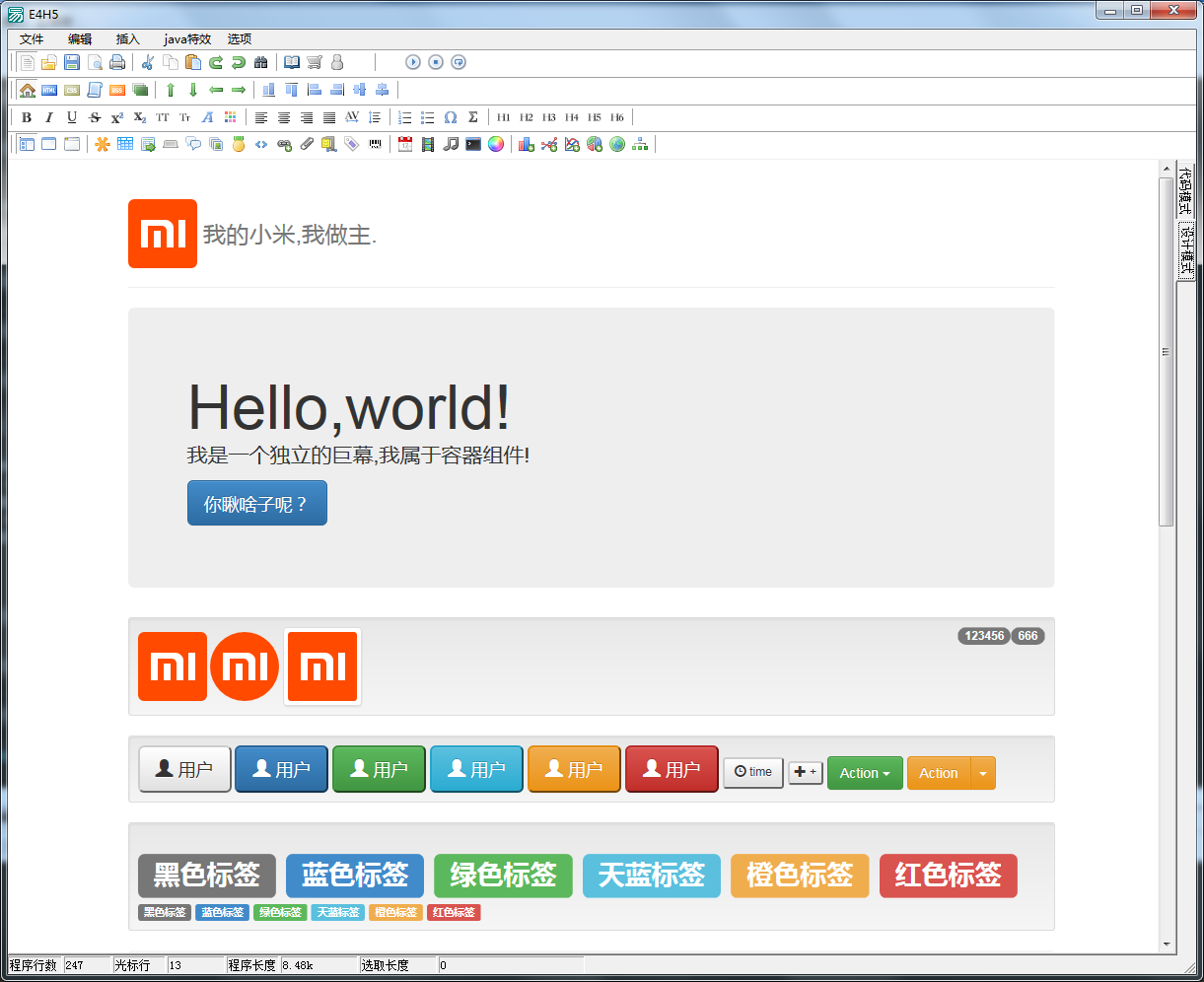Viewport: 1204px width, 982px height.
Task: Insert special character with Omega icon
Action: [x=451, y=117]
